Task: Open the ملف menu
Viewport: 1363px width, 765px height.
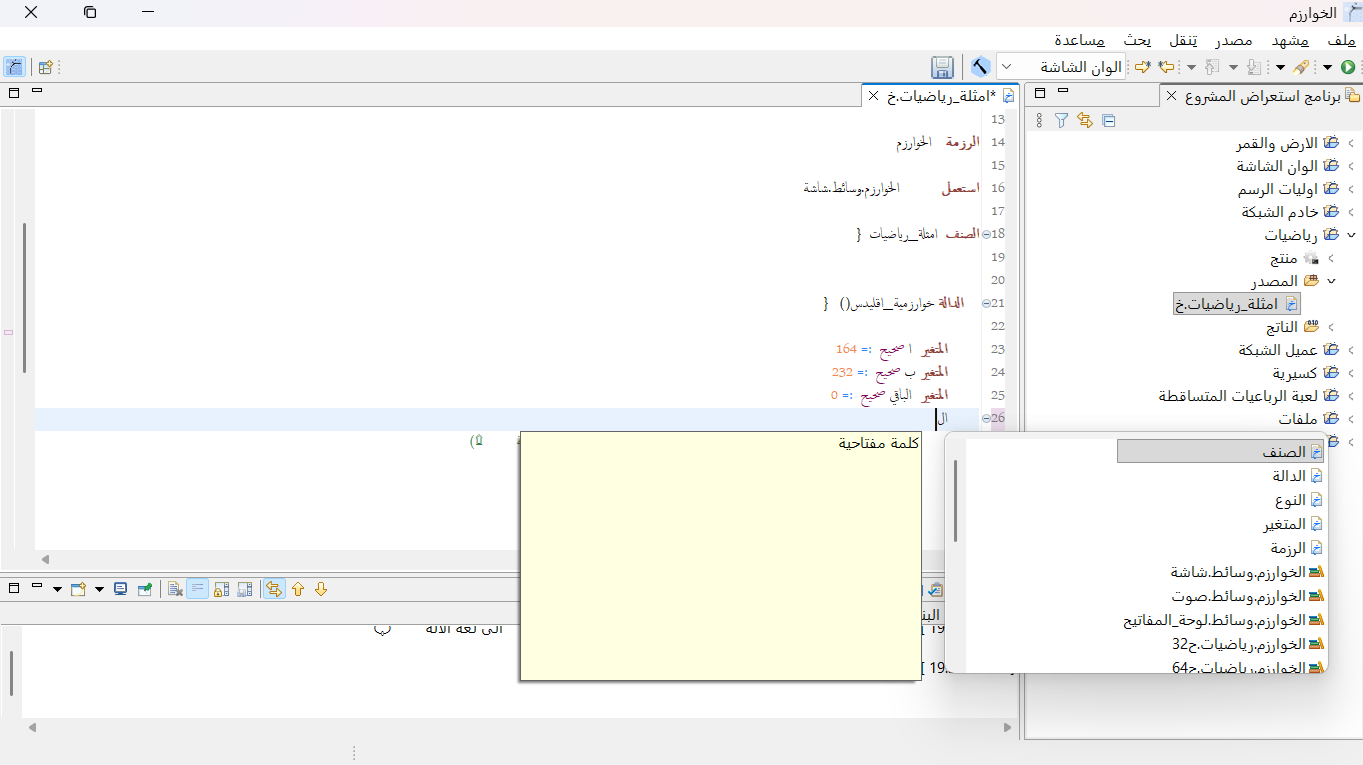Action: pos(1342,40)
